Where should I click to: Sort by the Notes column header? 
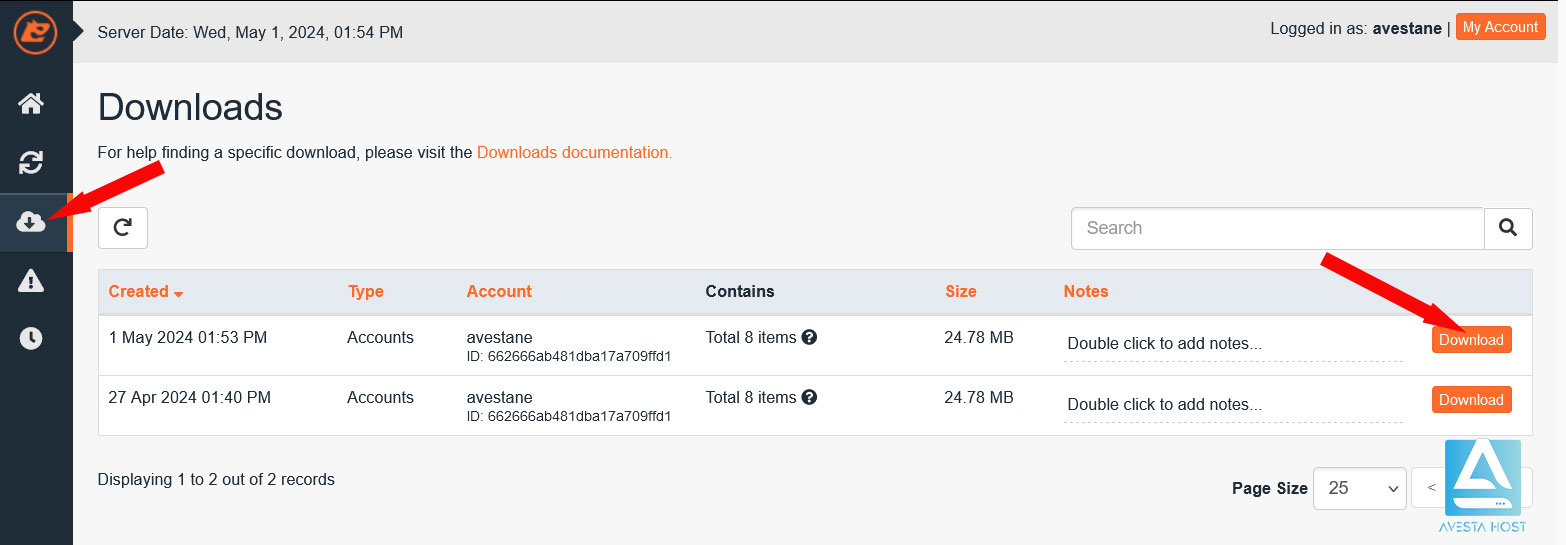pos(1086,292)
